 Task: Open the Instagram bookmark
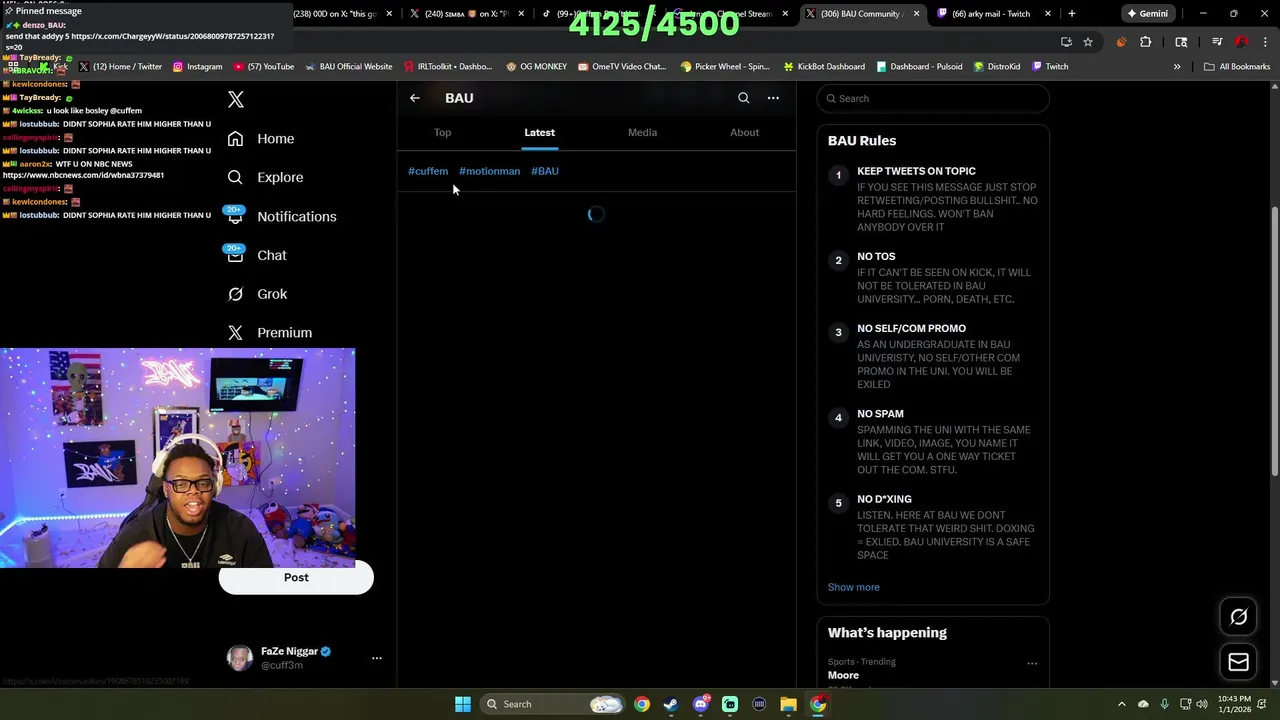tap(197, 67)
